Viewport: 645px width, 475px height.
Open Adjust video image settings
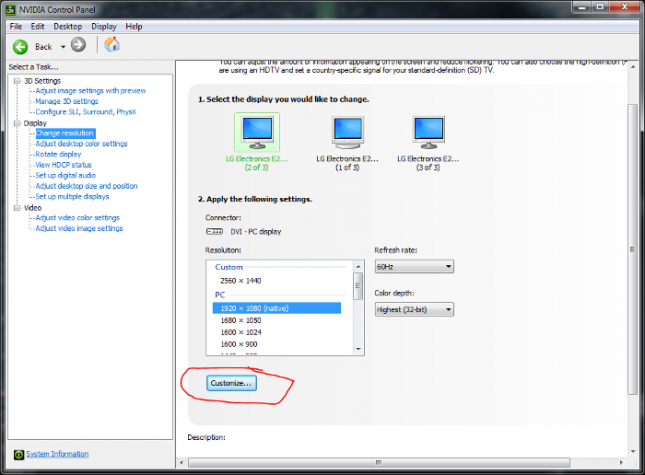pos(79,228)
